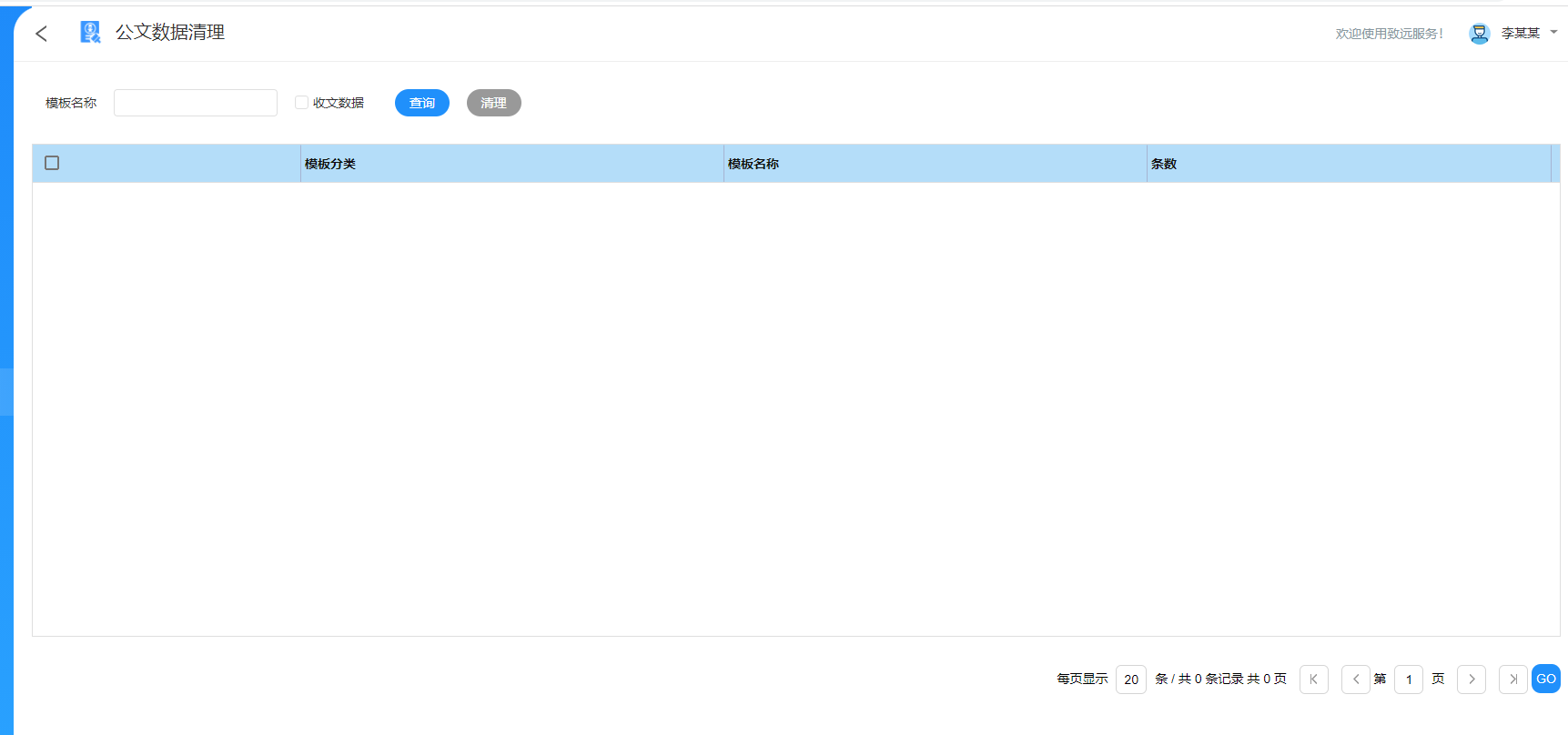The image size is (1568, 735).
Task: Enable the 收文数据 checkbox
Action: 301,103
